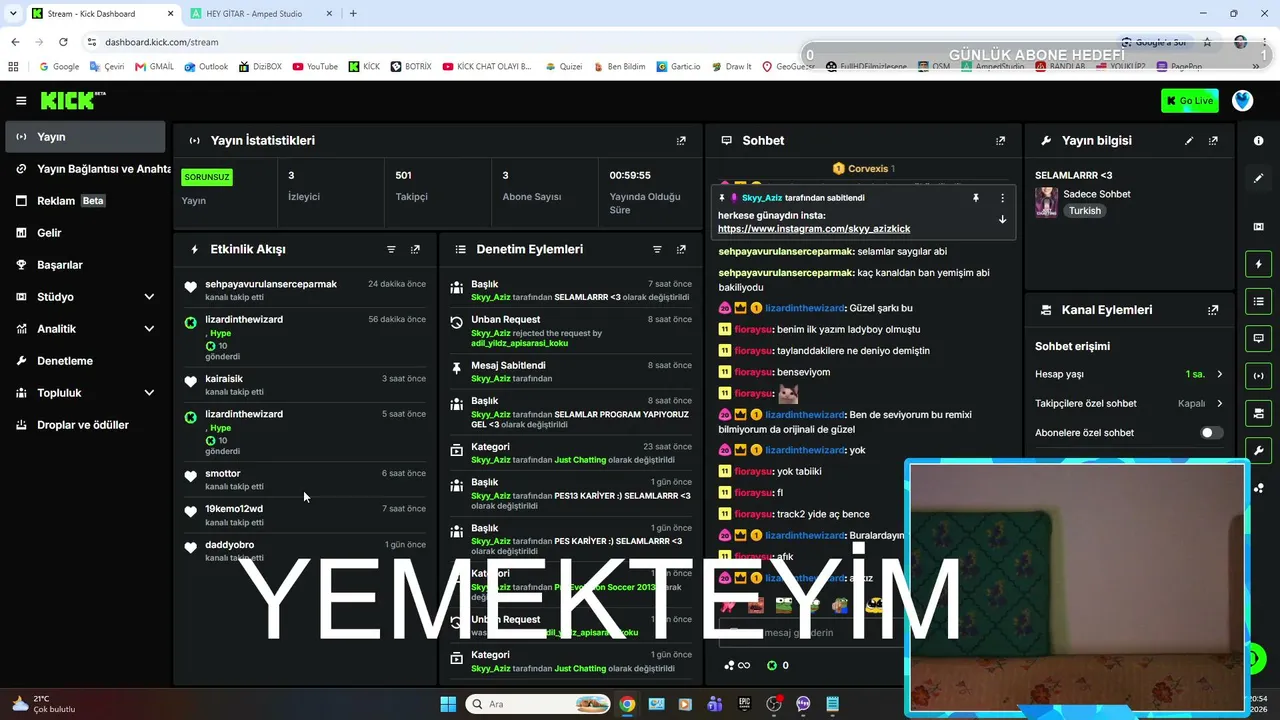1280x720 pixels.
Task: Open Droplar ve ödüller in the sidebar
Action: pyautogui.click(x=85, y=425)
